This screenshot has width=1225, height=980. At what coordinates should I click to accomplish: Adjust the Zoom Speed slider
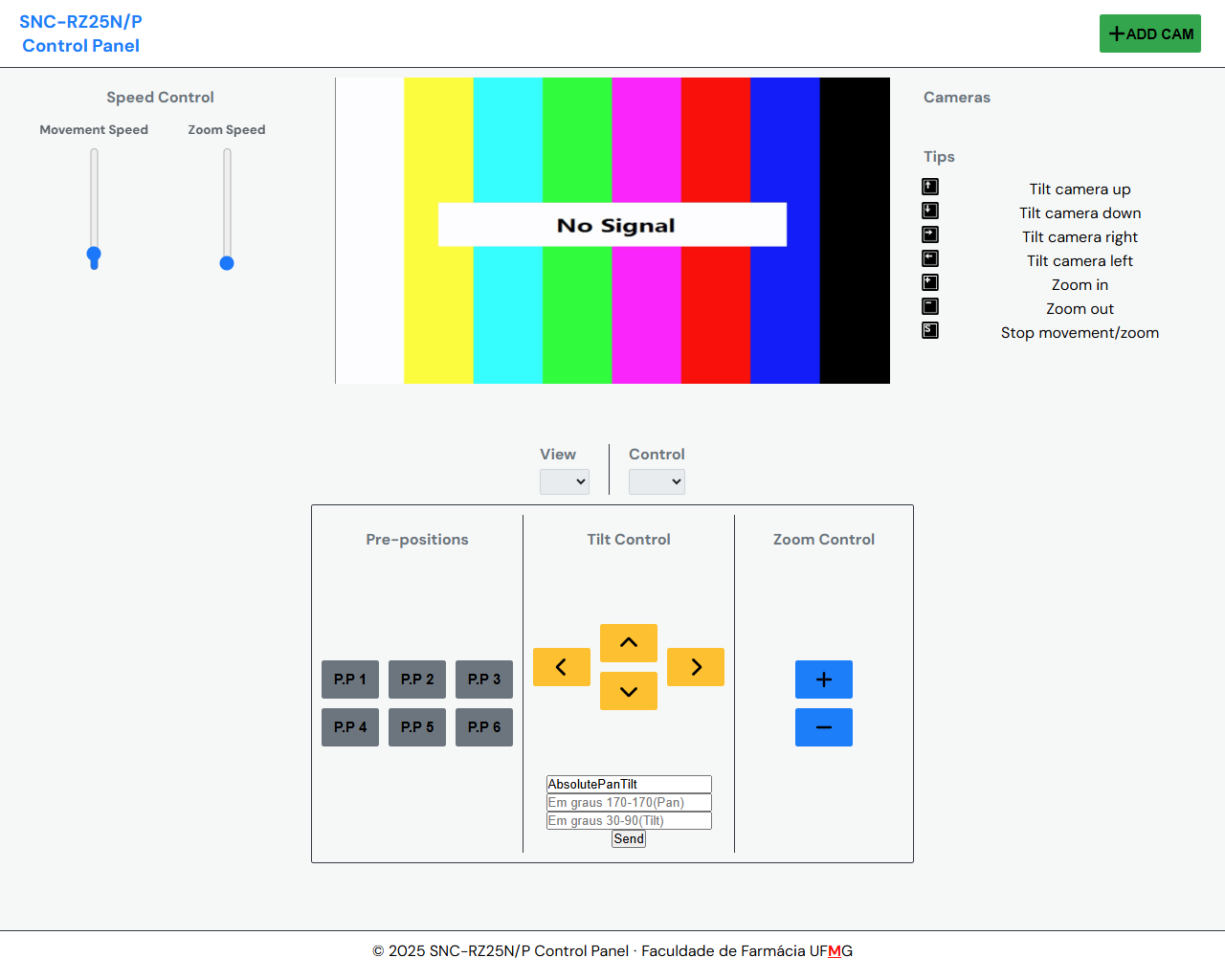point(227,262)
